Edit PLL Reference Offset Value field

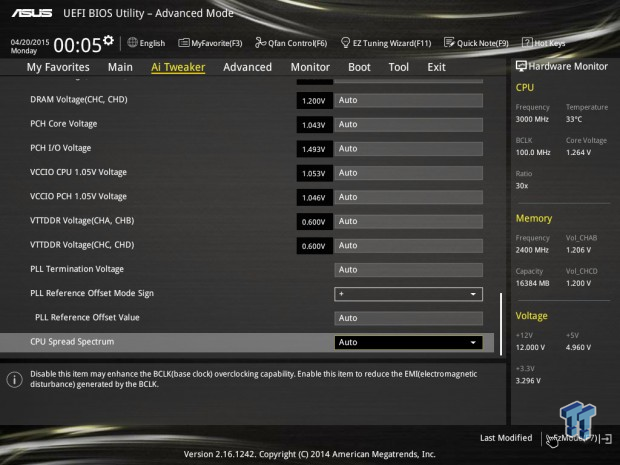(408, 318)
